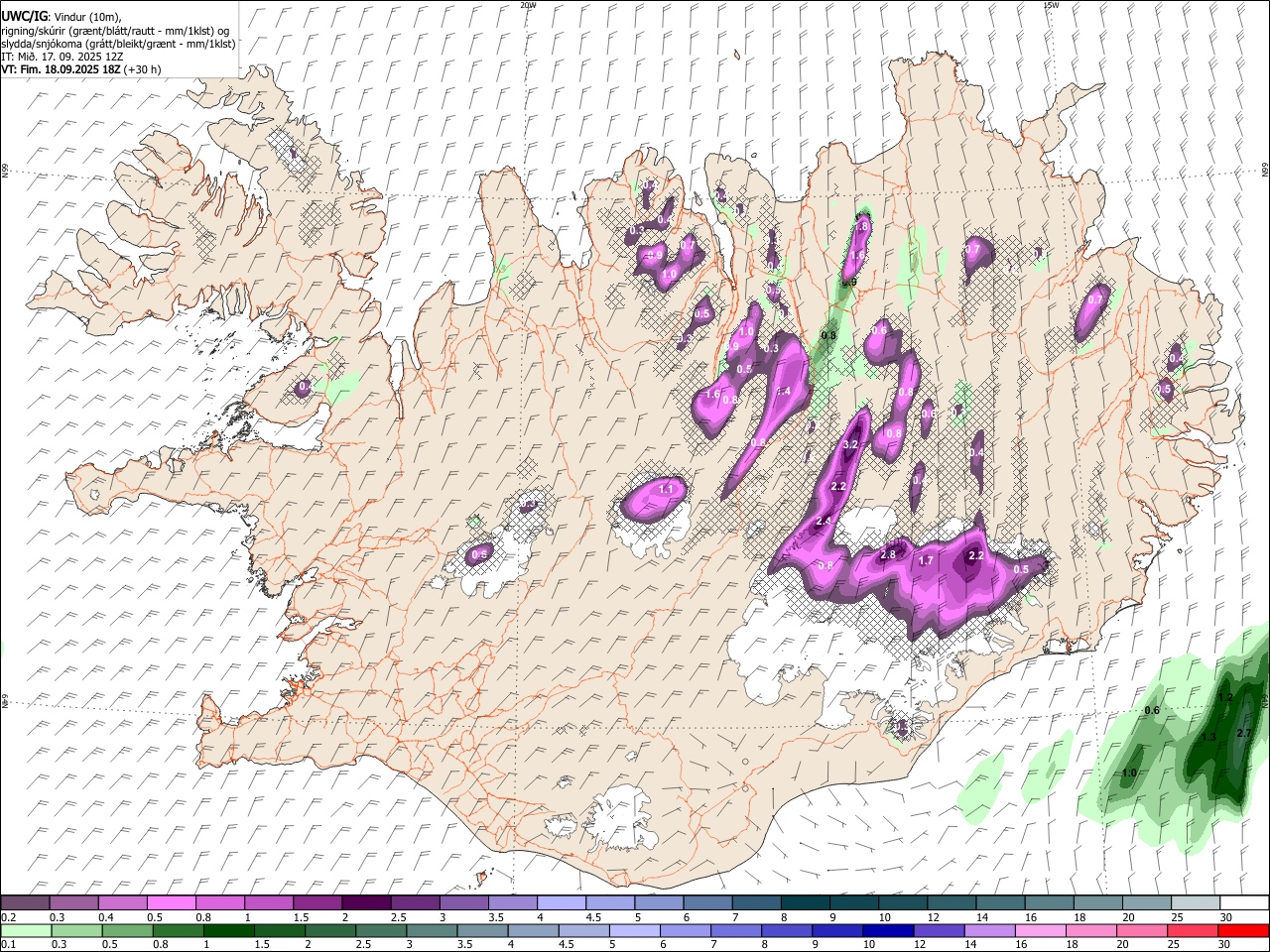Click the '20W' longitude label

coord(528,5)
